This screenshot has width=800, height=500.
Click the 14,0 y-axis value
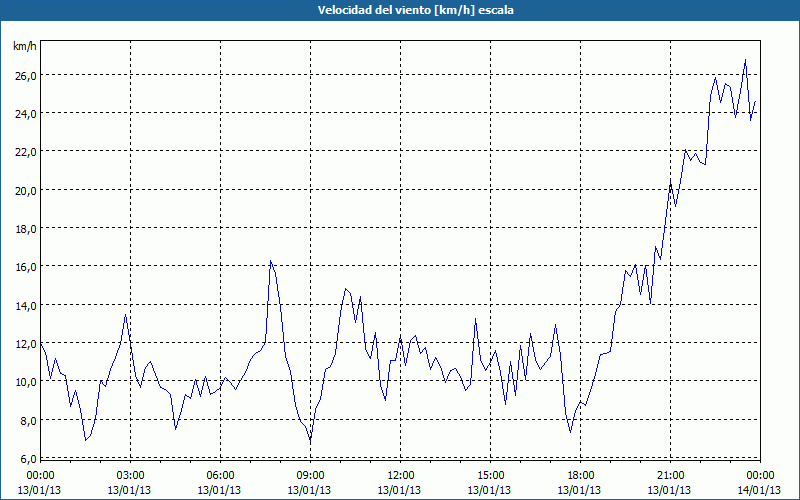[25, 306]
